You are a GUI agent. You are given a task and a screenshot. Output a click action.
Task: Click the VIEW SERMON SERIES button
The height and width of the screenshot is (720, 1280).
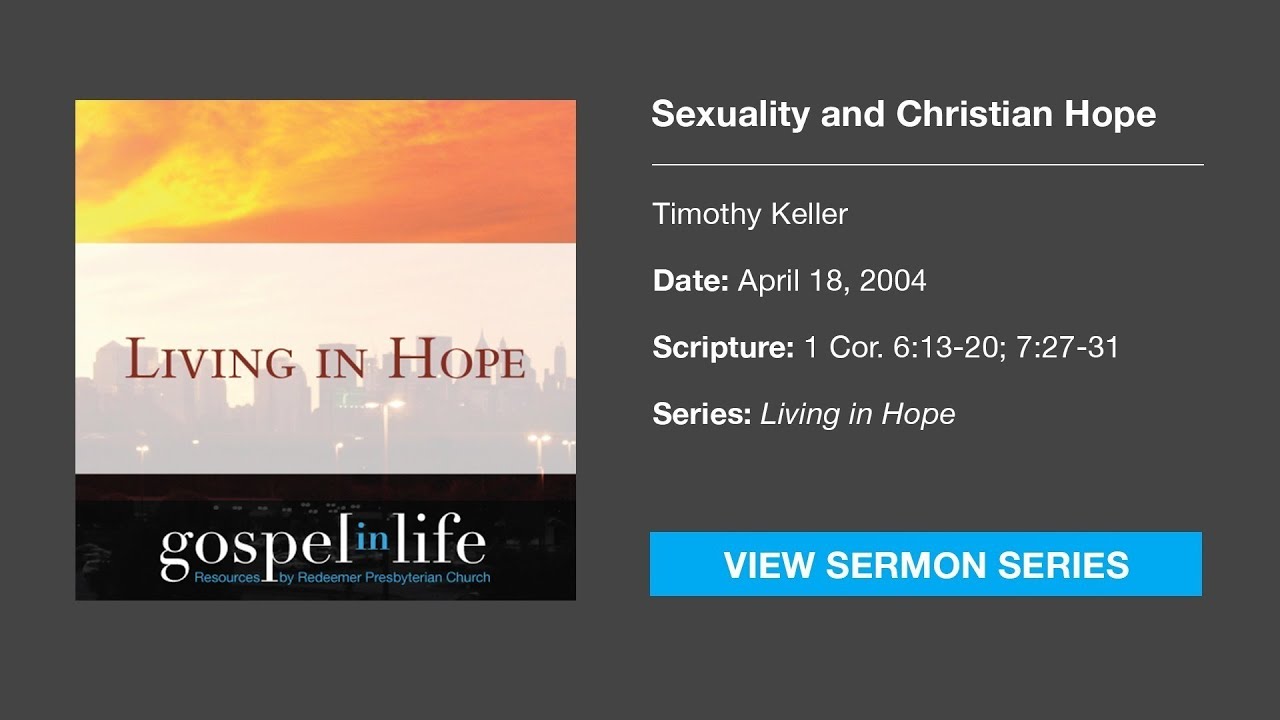click(925, 564)
